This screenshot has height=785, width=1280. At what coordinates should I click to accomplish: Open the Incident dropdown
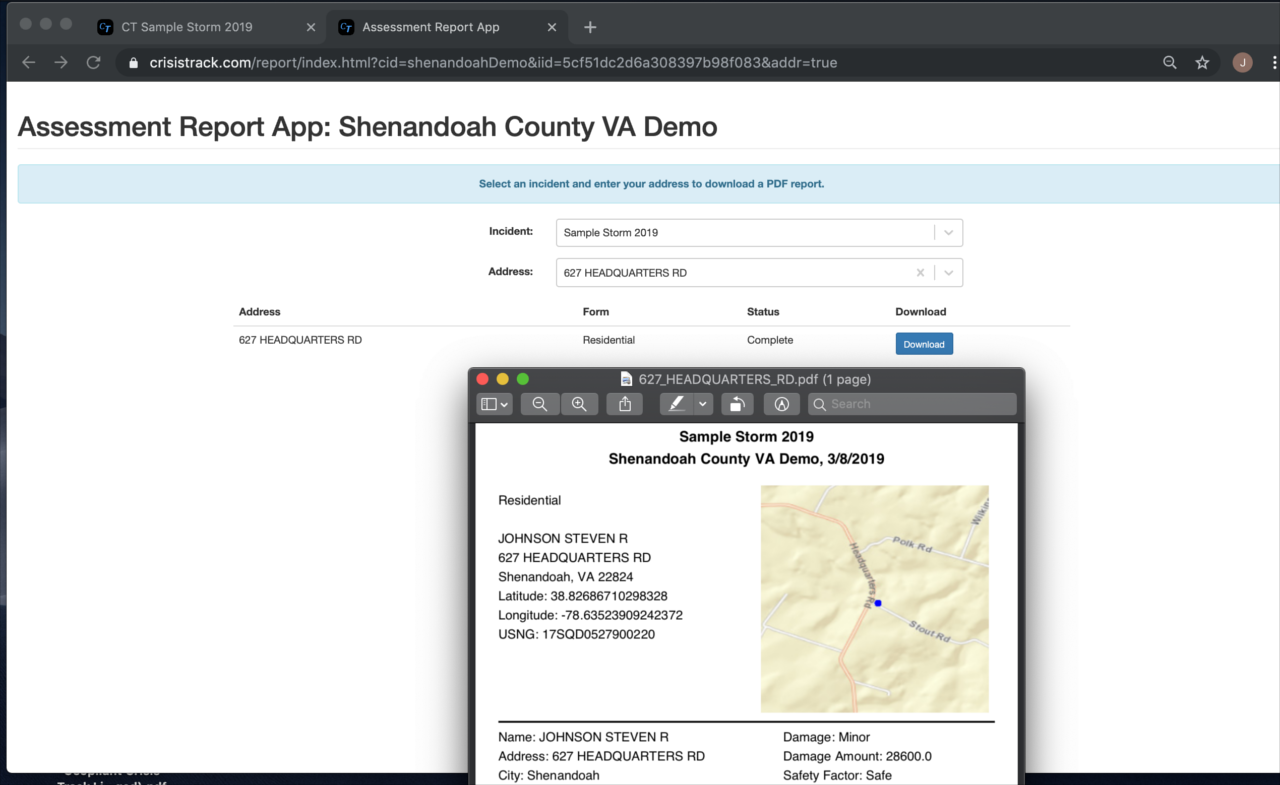point(948,232)
